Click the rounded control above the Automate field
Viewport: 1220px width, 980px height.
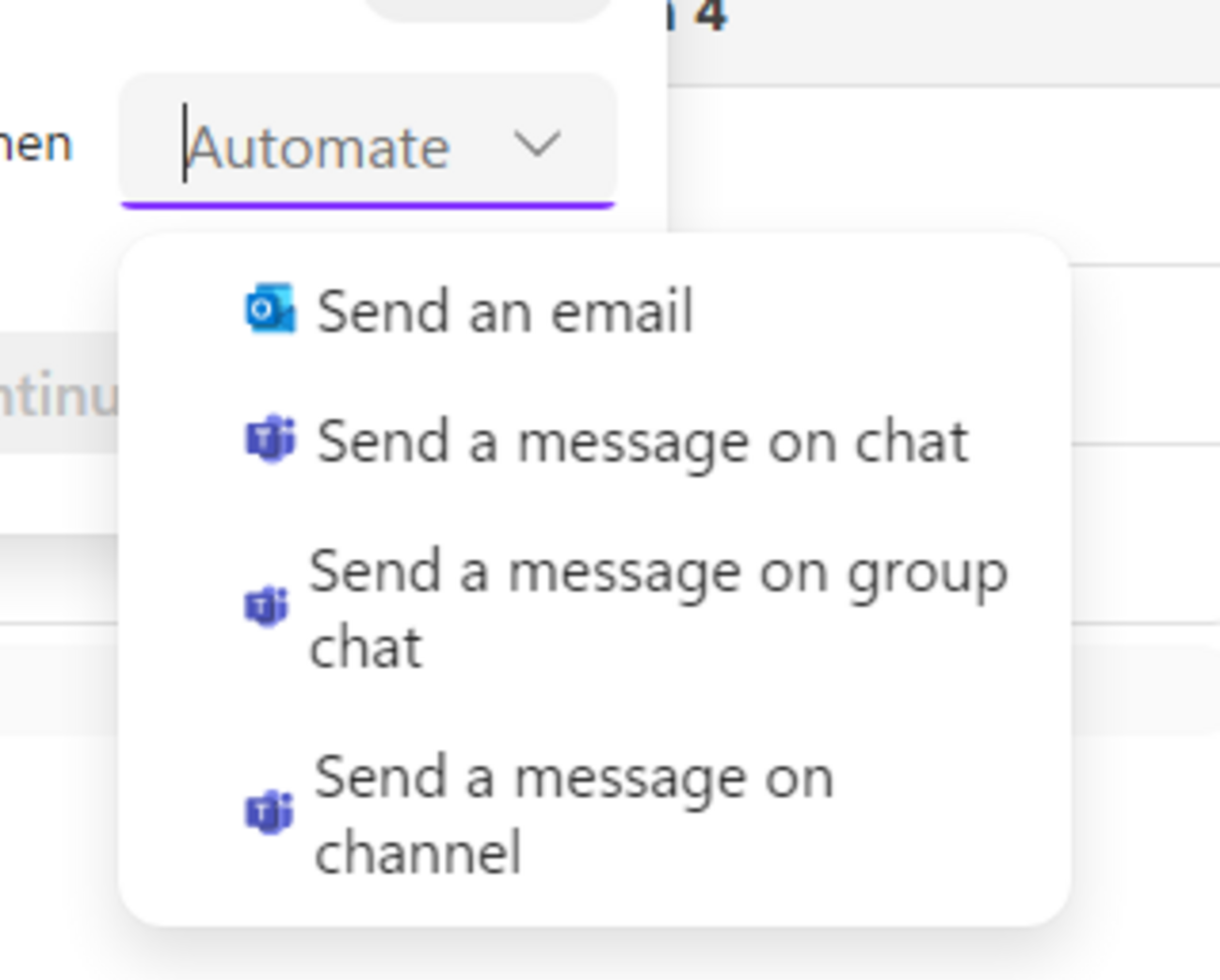[x=488, y=8]
